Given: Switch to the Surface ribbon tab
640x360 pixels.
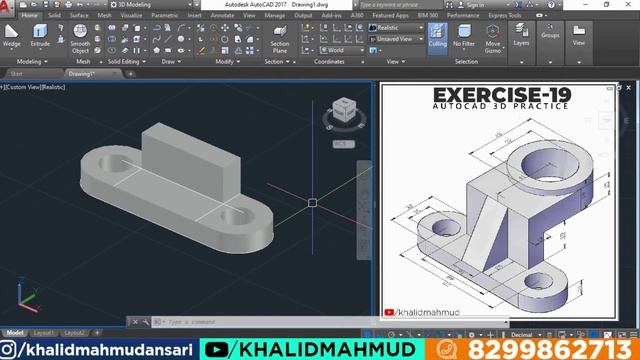Looking at the screenshot, I should [79, 16].
